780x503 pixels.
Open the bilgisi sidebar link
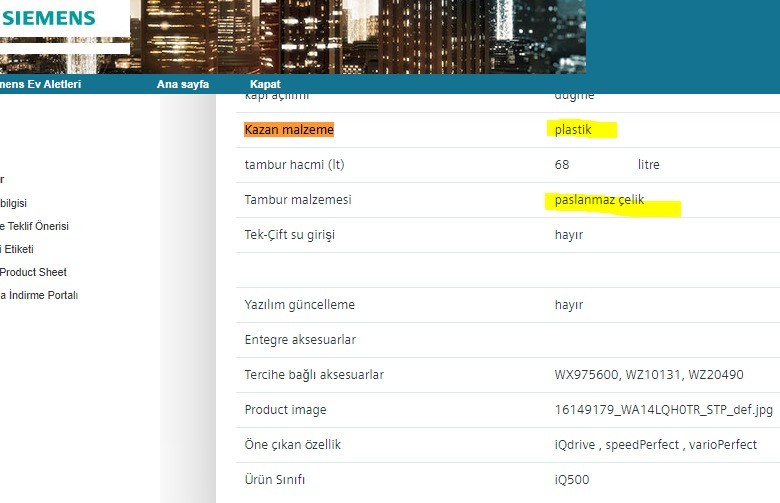pyautogui.click(x=13, y=203)
